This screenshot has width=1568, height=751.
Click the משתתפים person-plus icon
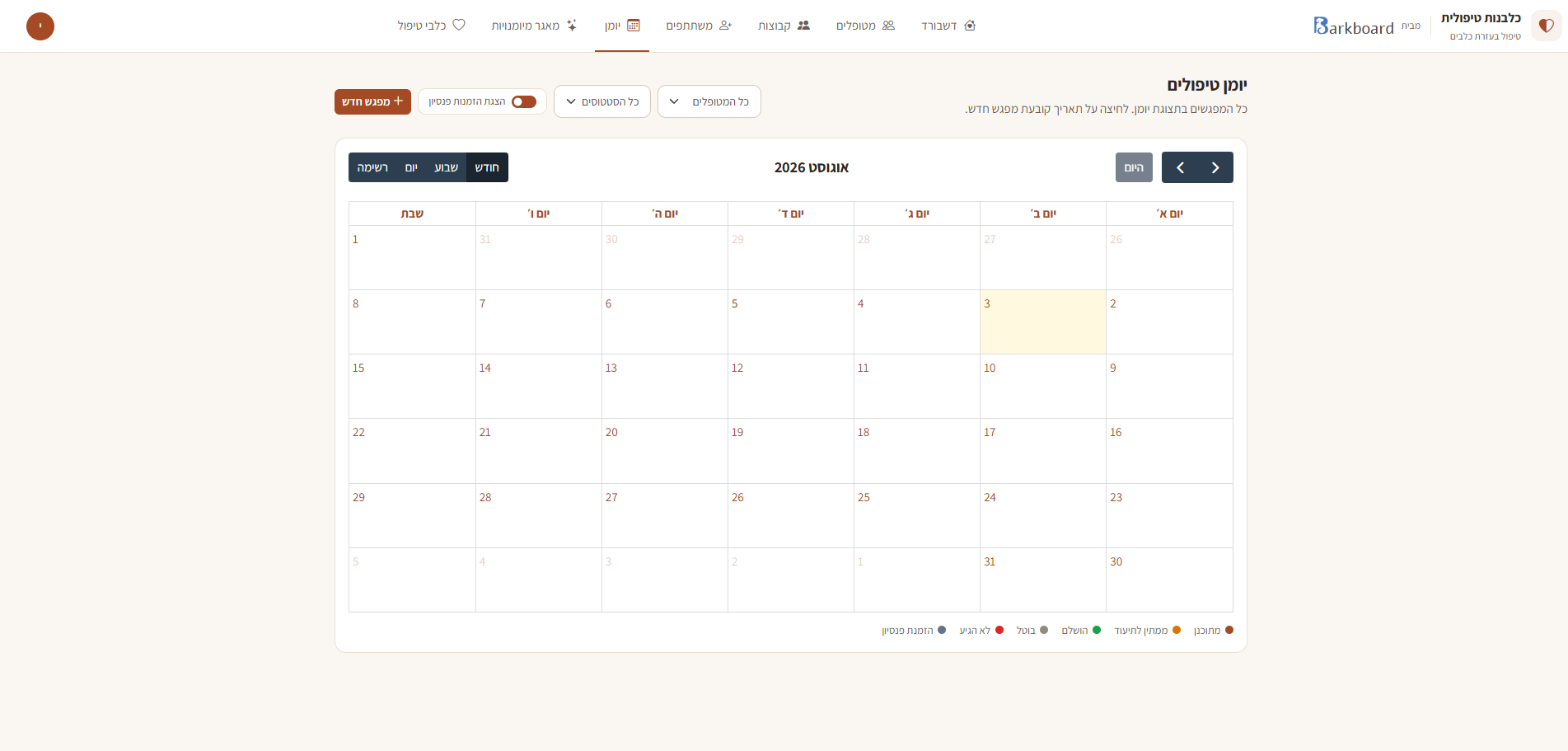[x=725, y=26]
